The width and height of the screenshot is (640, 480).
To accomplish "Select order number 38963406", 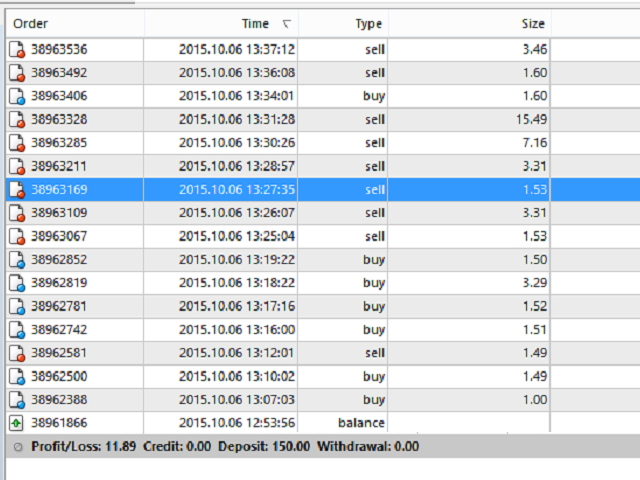I will [59, 96].
